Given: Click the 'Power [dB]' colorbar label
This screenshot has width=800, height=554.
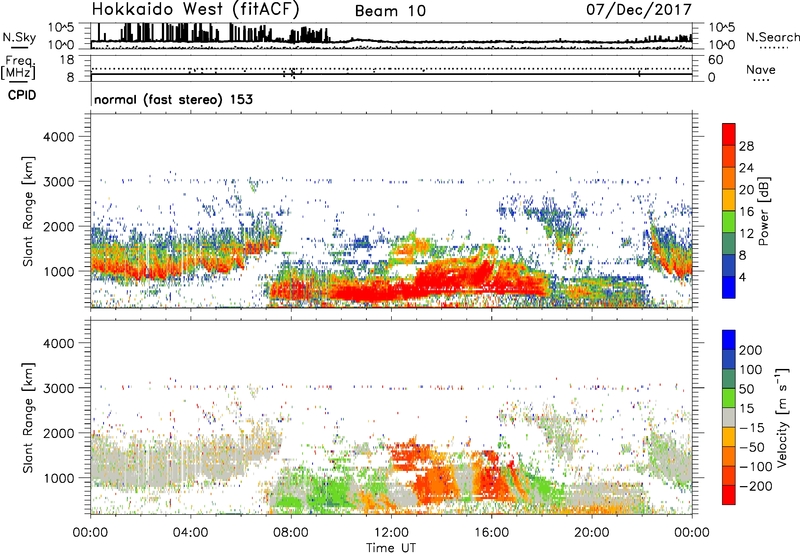Looking at the screenshot, I should 764,211.
